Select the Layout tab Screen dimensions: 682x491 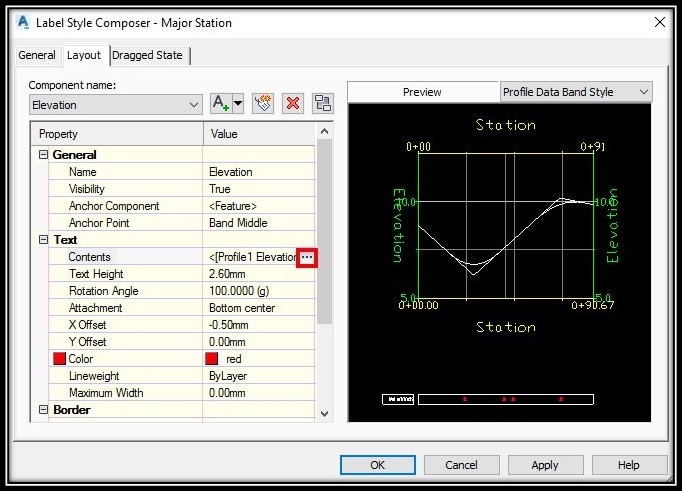point(84,55)
